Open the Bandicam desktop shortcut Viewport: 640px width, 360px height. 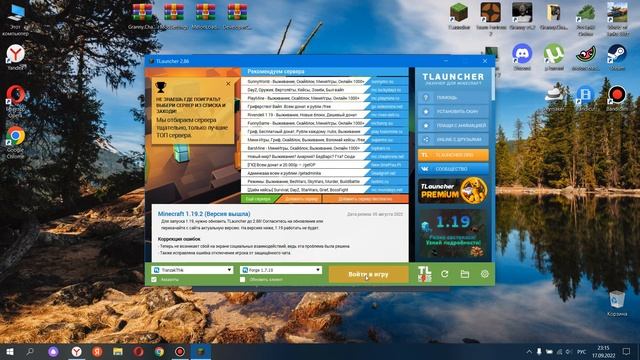pyautogui.click(x=617, y=98)
